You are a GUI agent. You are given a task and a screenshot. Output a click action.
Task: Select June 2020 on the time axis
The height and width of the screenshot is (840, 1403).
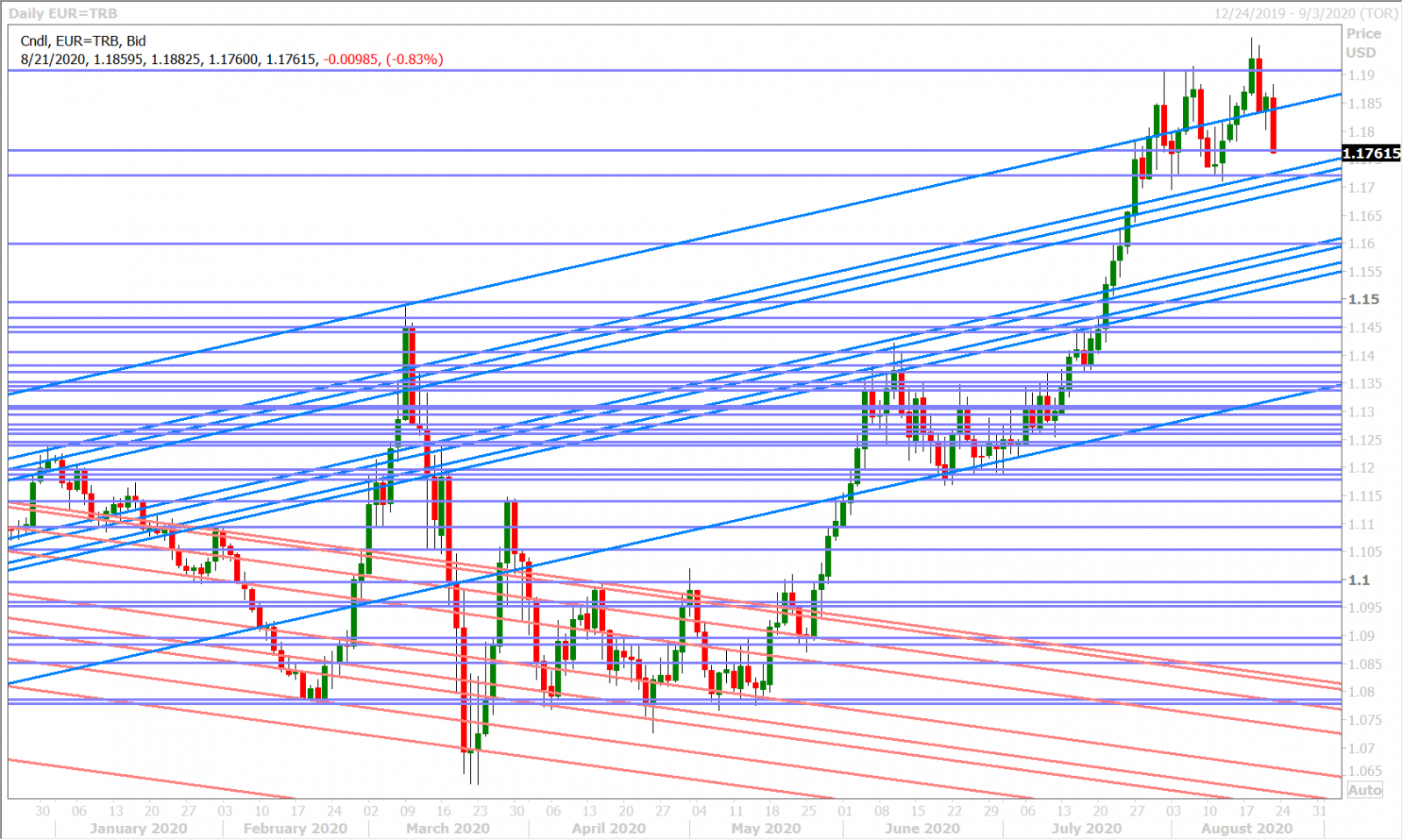(x=922, y=829)
